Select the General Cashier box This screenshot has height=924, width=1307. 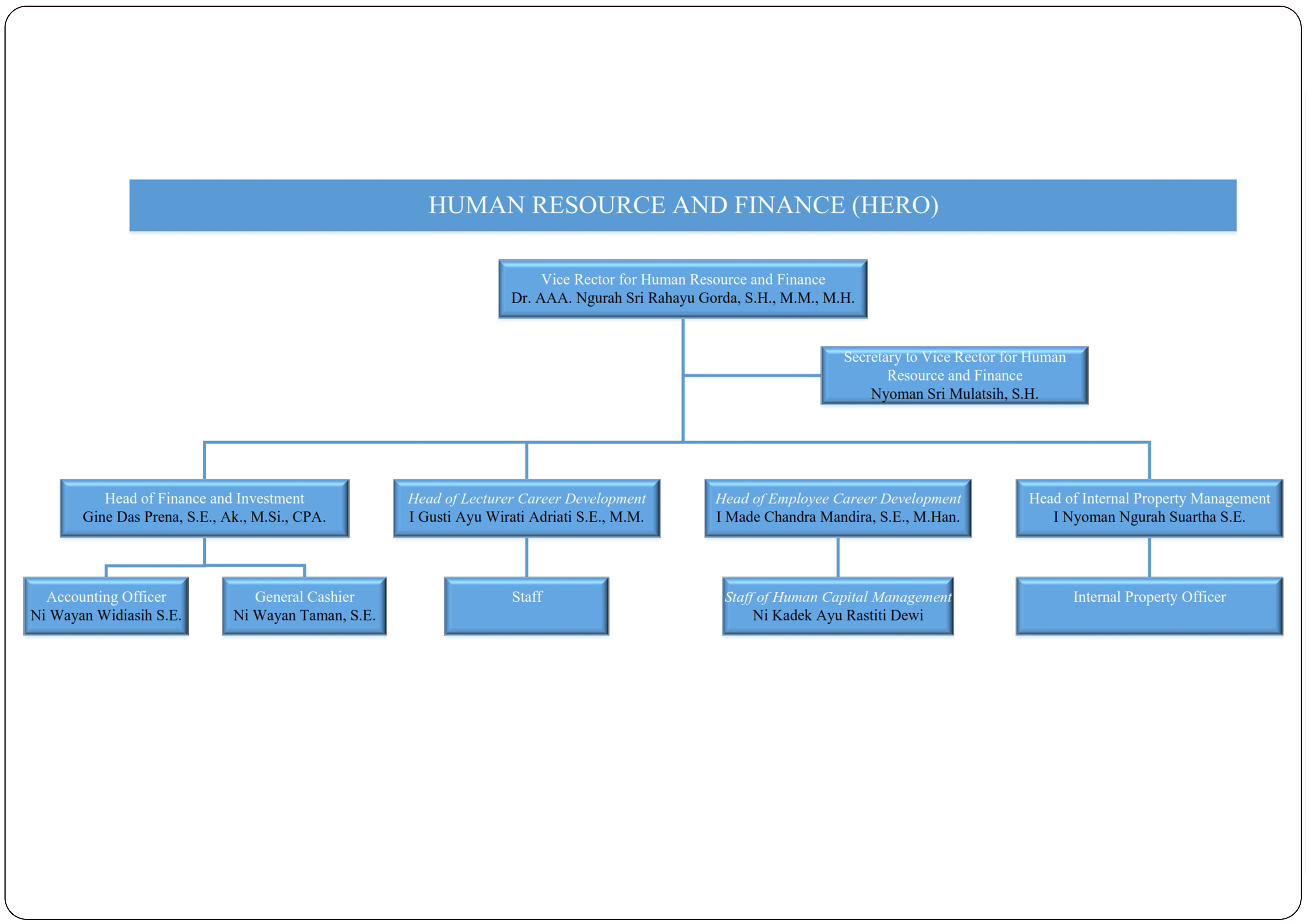click(x=304, y=606)
